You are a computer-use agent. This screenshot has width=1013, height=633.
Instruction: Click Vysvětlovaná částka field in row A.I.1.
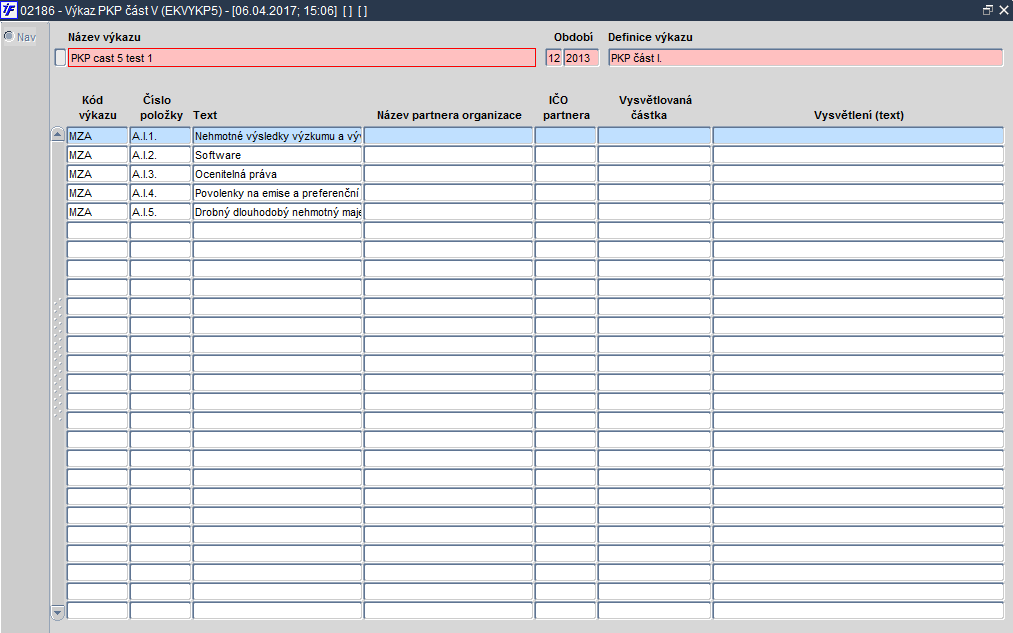(x=654, y=136)
